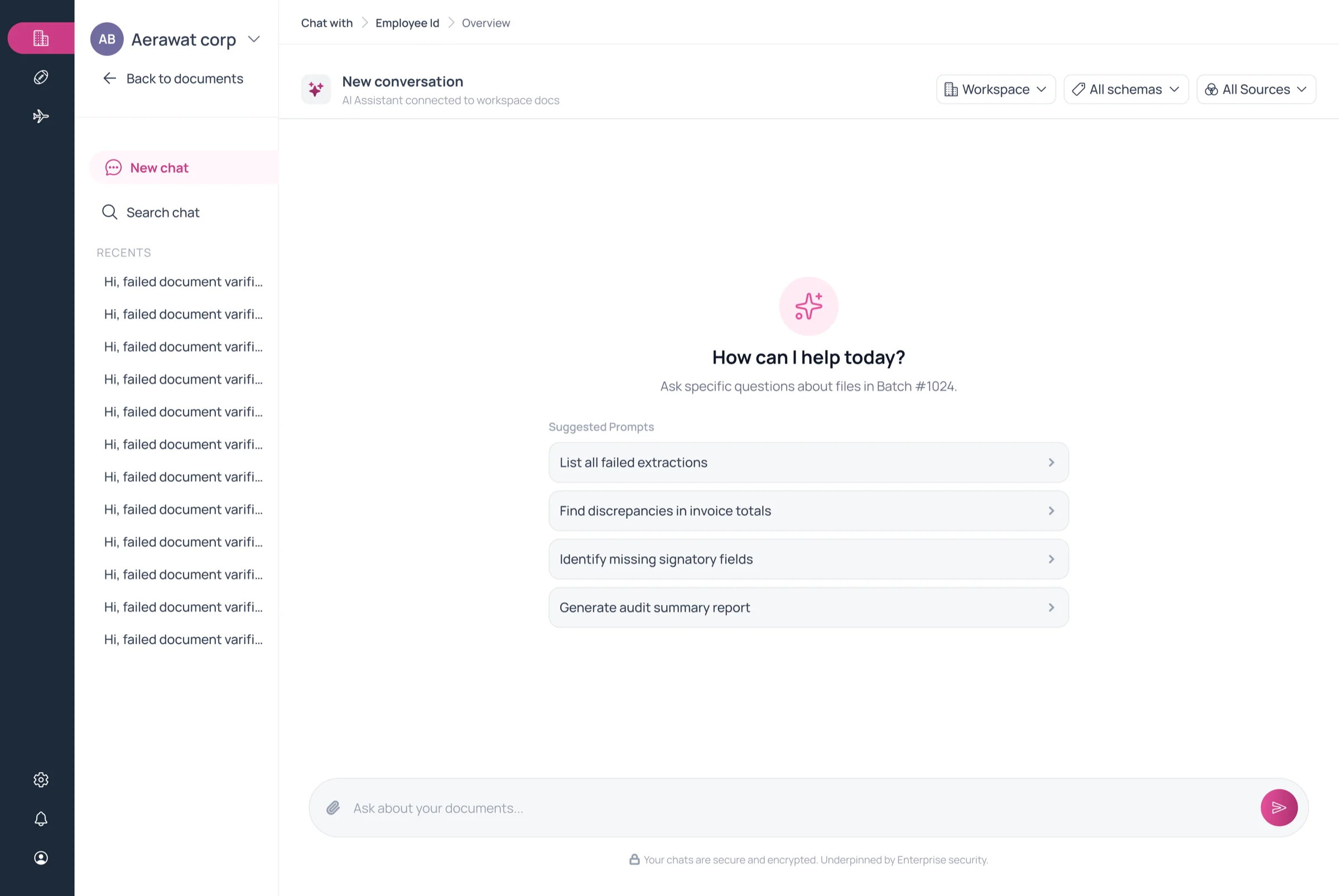
Task: Click the 'New conversation' title
Action: (402, 81)
